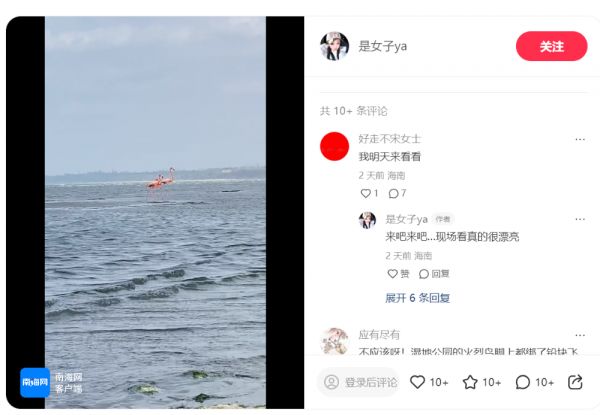The width and height of the screenshot is (600, 415).
Task: Open 是女子ya profile avatar in the header
Action: tap(334, 46)
